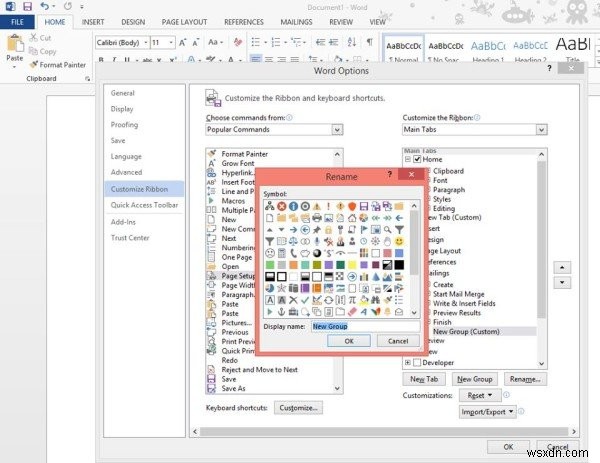
Task: Open the Change Case Aa dropdown
Action: coord(215,42)
